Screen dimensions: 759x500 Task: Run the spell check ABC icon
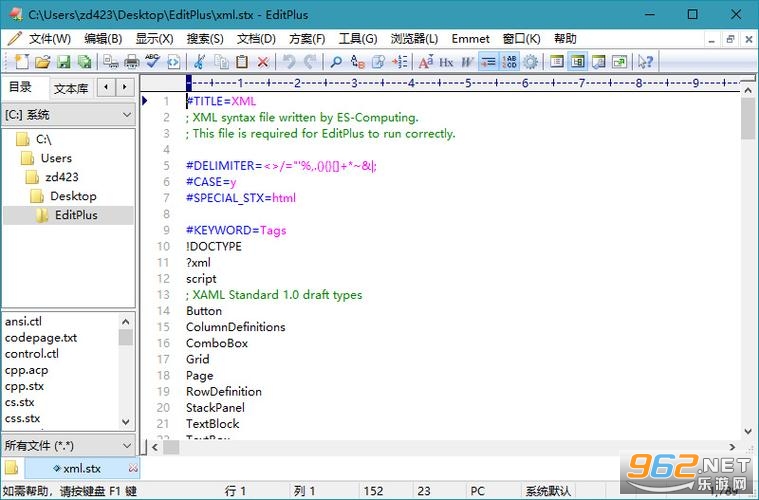tap(152, 61)
